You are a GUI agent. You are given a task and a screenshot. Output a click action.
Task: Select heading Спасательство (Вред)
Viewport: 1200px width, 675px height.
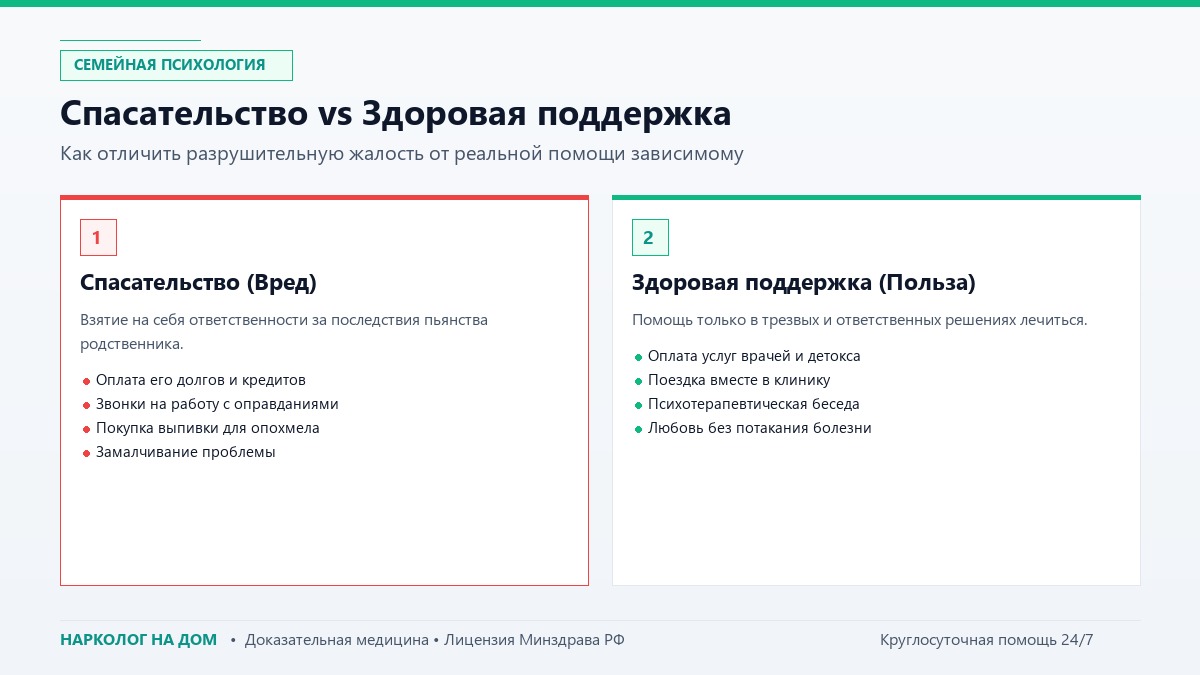pyautogui.click(x=198, y=283)
